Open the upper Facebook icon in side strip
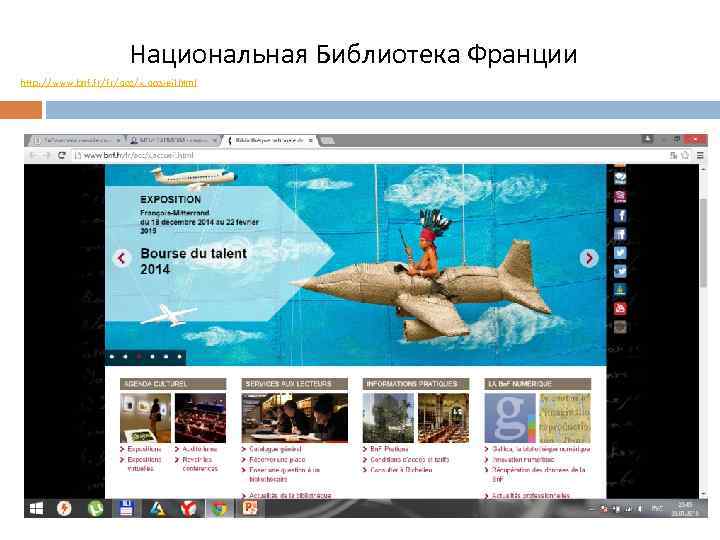 (620, 215)
